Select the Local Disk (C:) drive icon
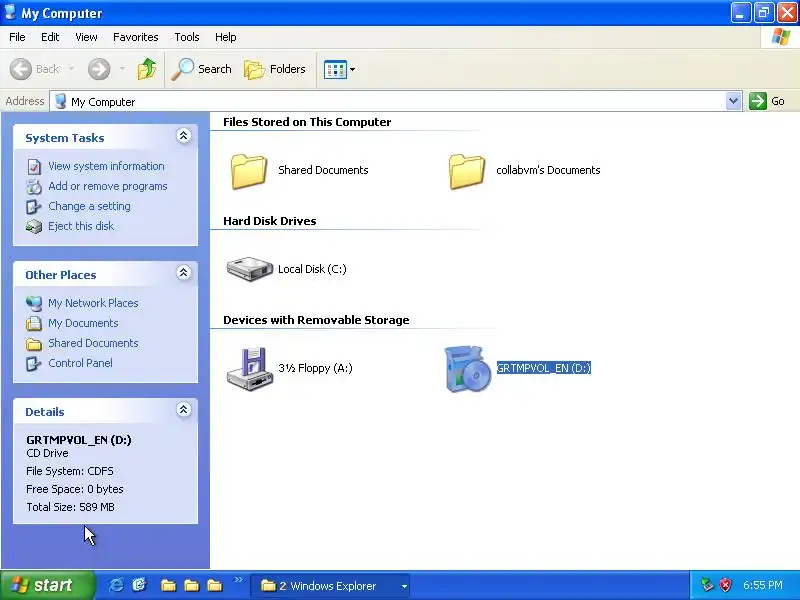The width and height of the screenshot is (800, 600). [x=249, y=269]
